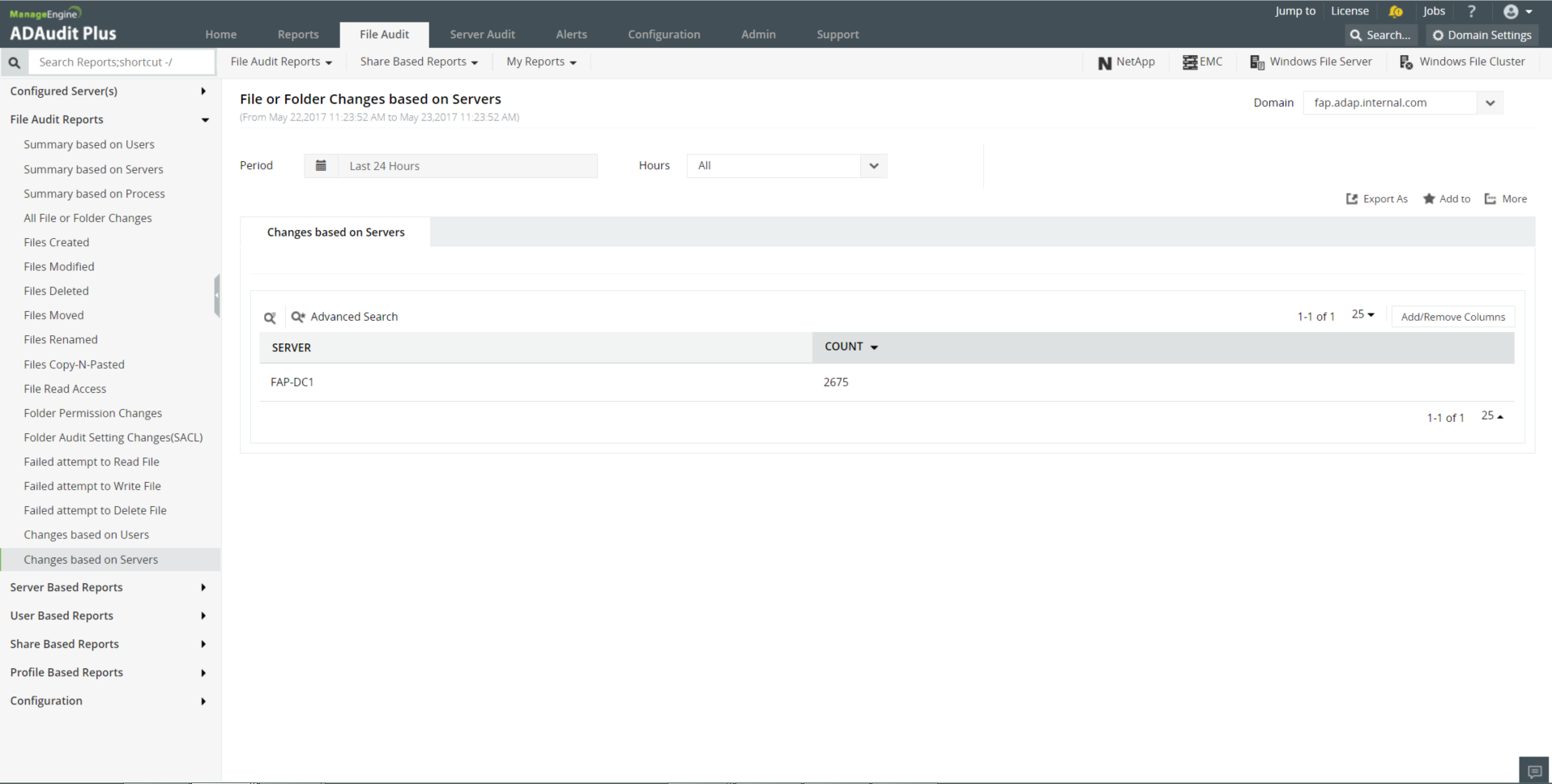Screen dimensions: 1552x784
Task: Open the EMC server icon
Action: click(x=1189, y=62)
